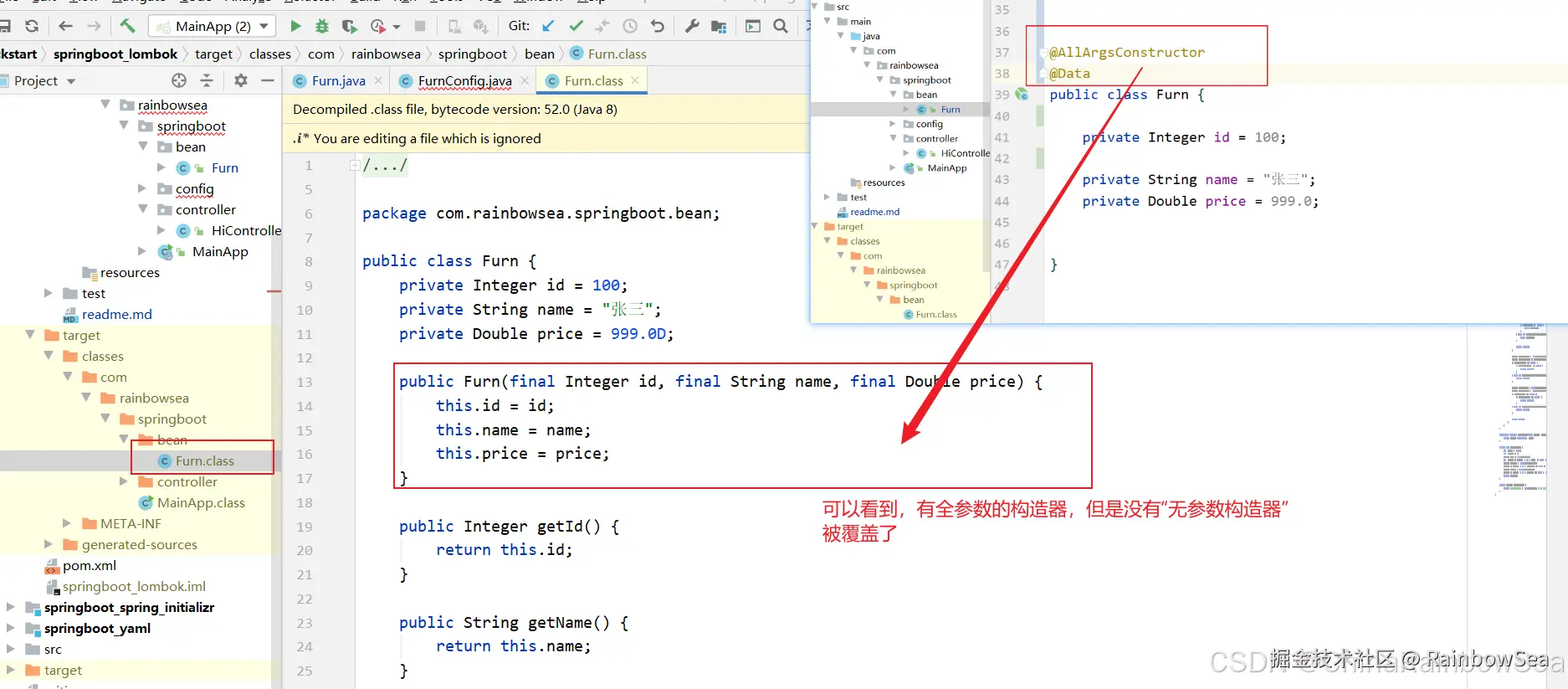Unfold the collapsed comment on line 1

[x=355, y=166]
